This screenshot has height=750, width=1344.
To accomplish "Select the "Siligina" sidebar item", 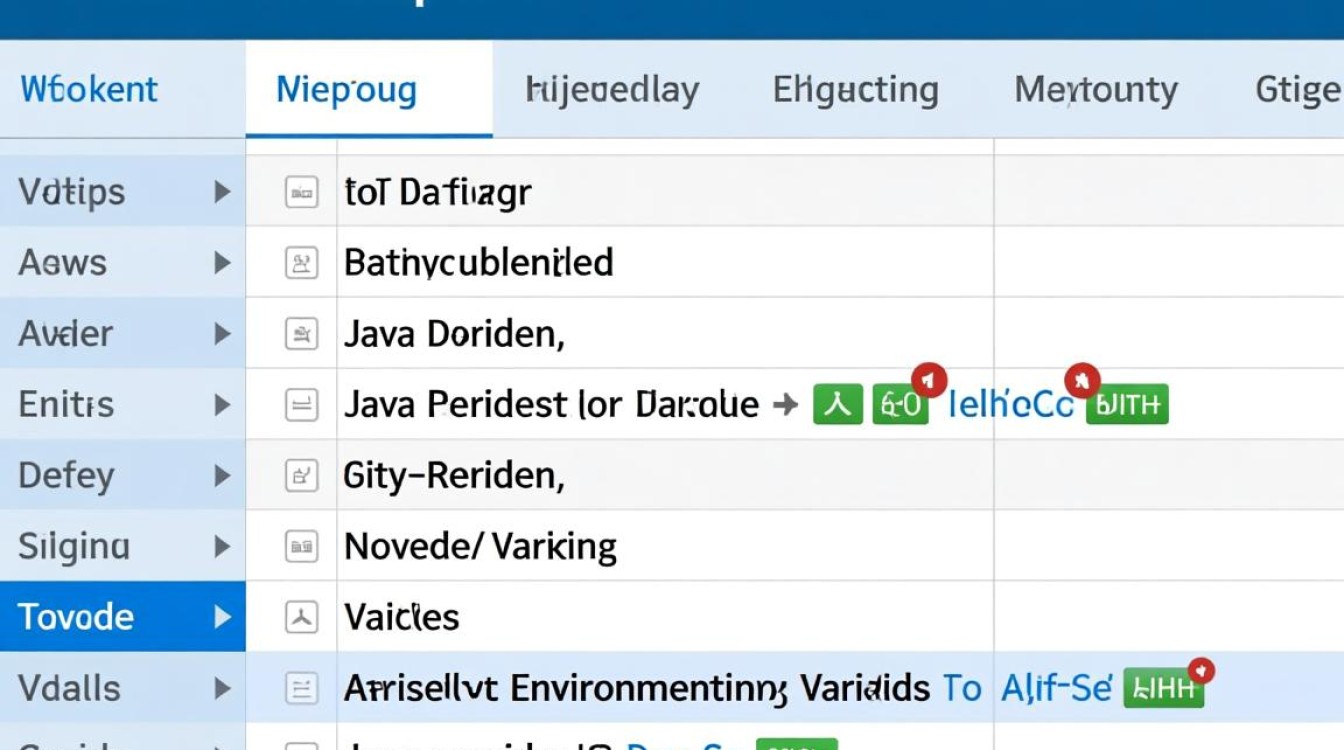I will click(x=74, y=546).
